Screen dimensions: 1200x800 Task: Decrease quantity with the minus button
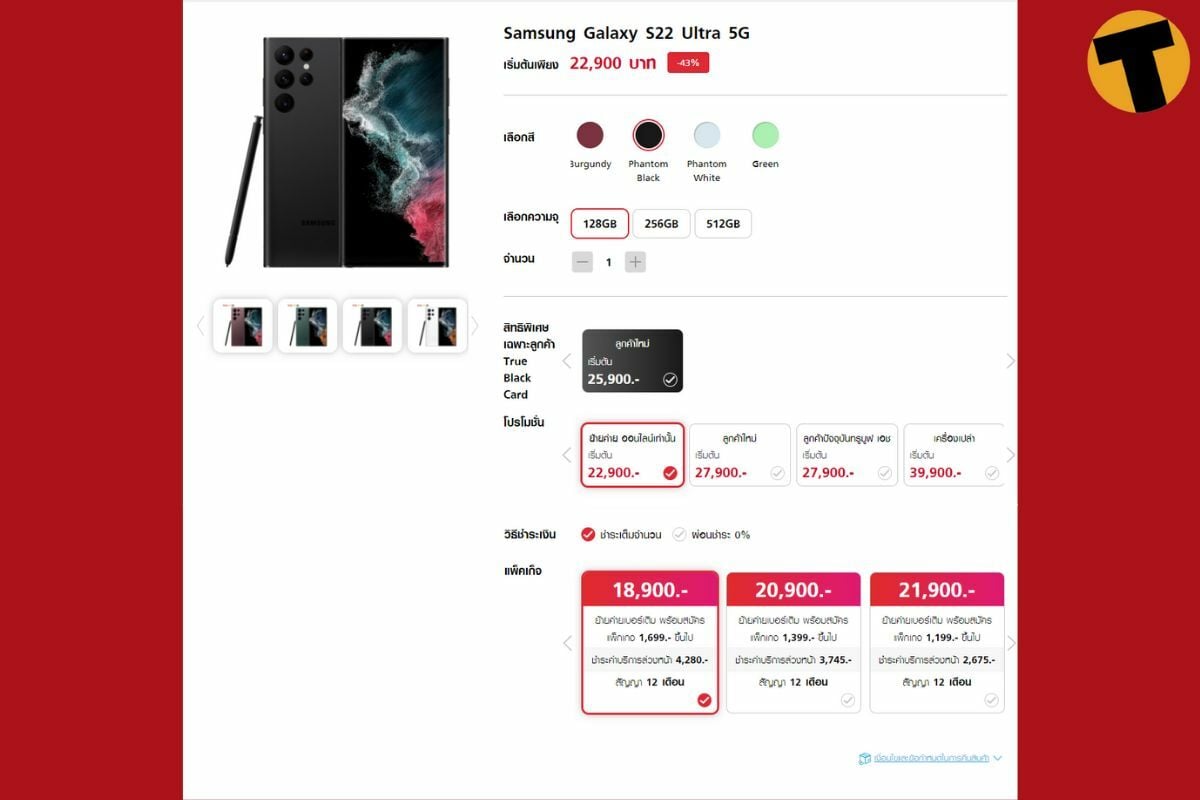click(x=583, y=262)
